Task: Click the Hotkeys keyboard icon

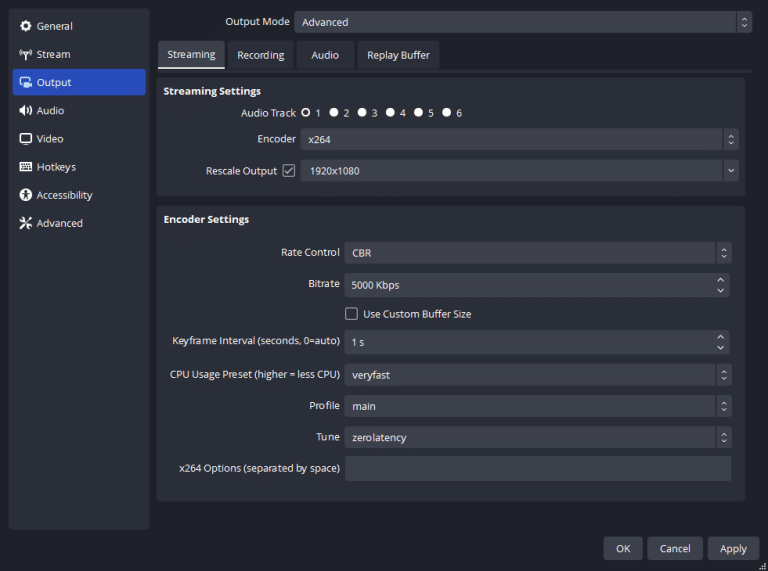Action: [25, 167]
